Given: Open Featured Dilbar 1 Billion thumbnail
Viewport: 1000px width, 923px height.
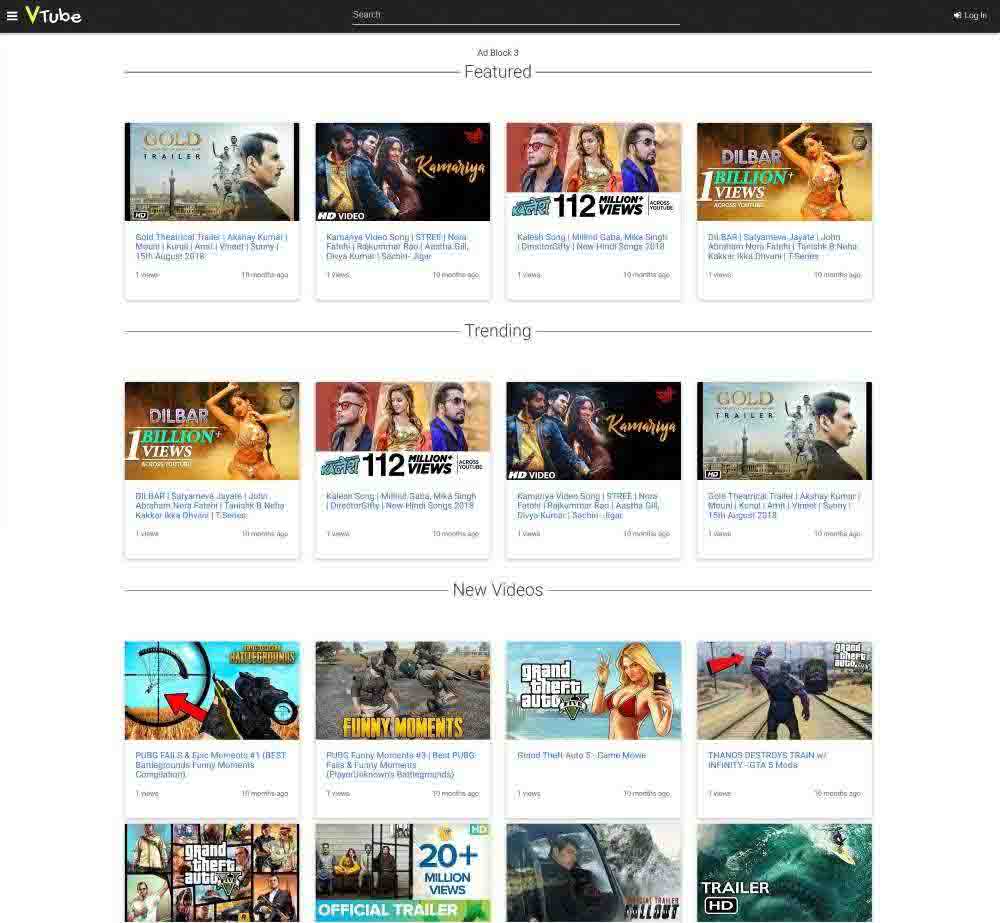Looking at the screenshot, I should pyautogui.click(x=784, y=172).
